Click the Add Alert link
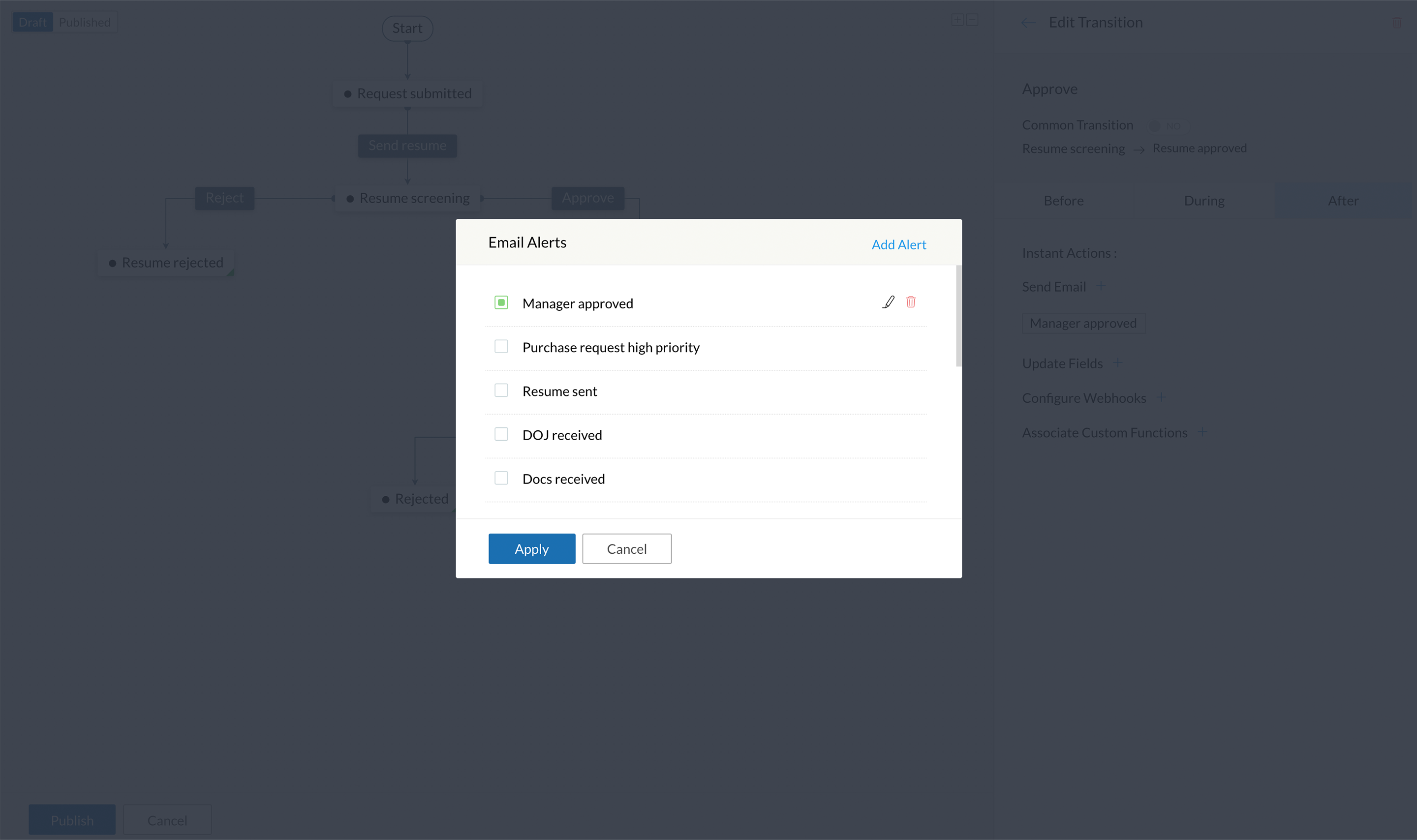1417x840 pixels. (x=898, y=244)
